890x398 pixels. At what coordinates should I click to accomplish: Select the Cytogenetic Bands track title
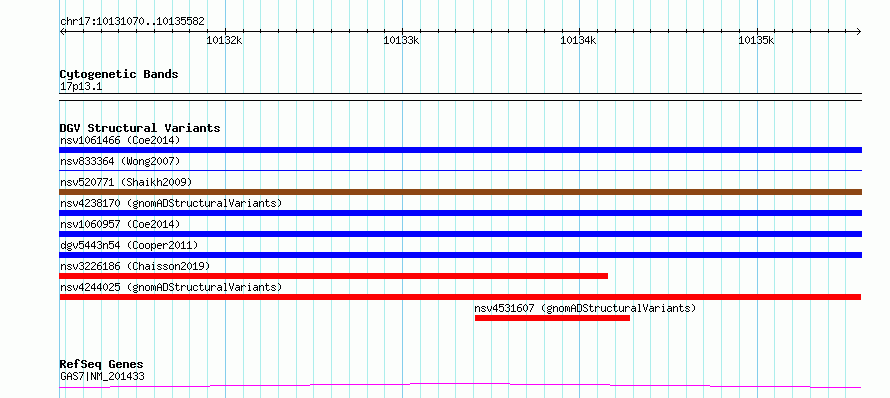point(119,74)
